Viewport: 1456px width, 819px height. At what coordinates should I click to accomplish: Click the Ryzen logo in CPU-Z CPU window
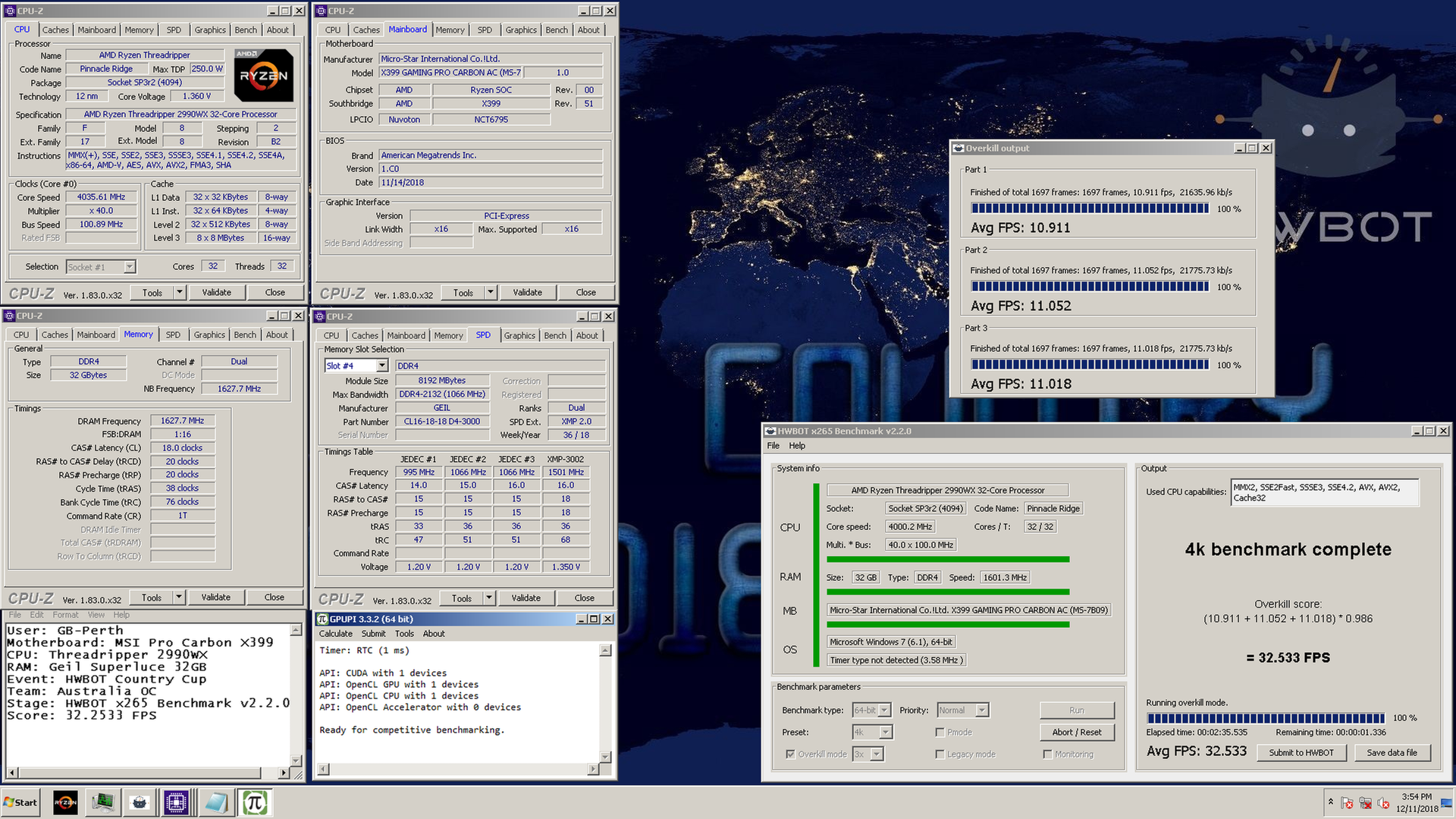263,75
